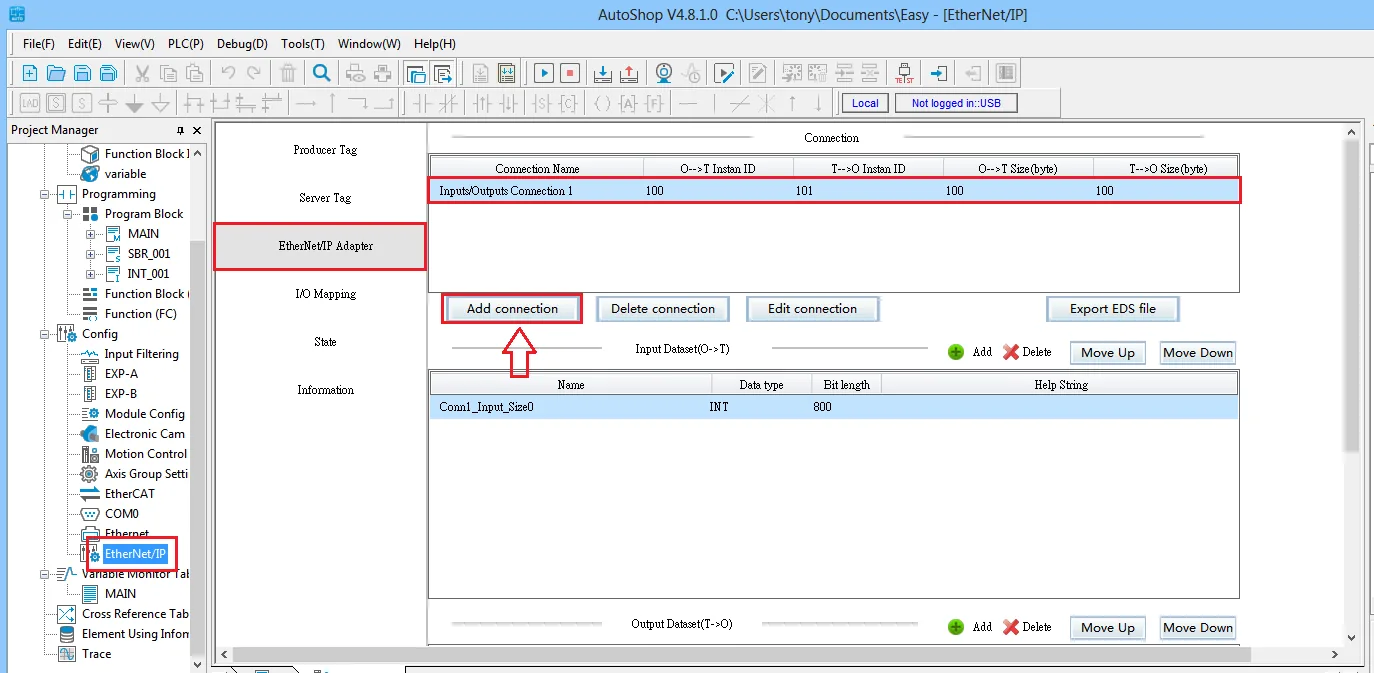Expand the INT_001 node
1374x673 pixels.
91,274
